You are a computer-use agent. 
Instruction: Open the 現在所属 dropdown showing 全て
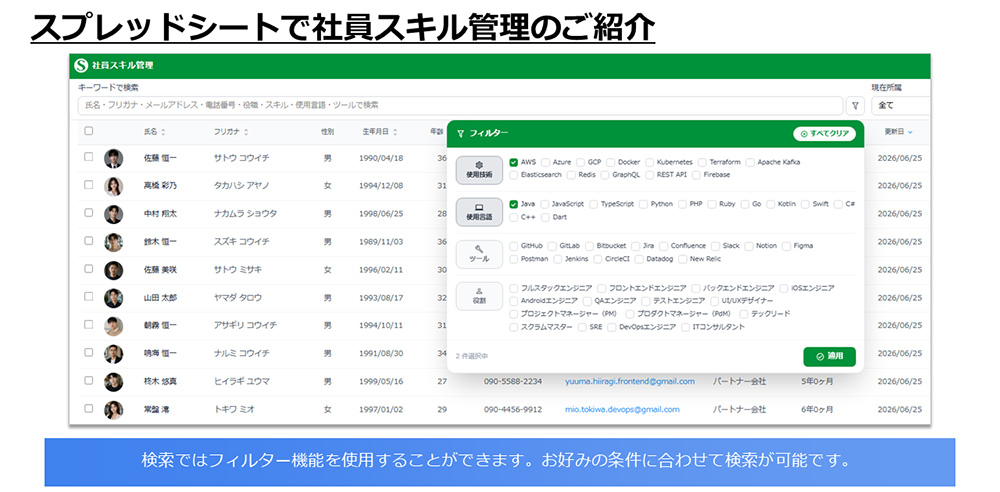pyautogui.click(x=901, y=105)
